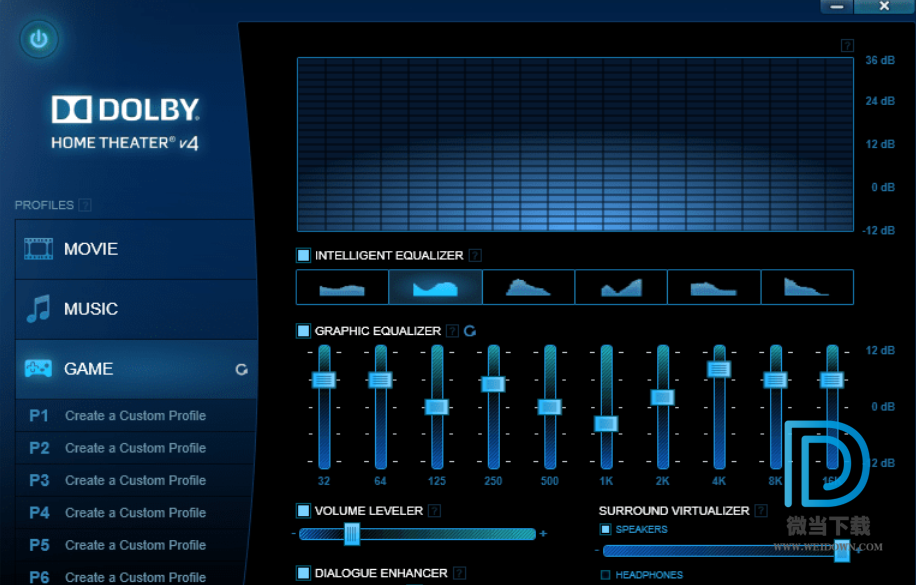
Task: Toggle the Dolby power button
Action: [x=39, y=39]
